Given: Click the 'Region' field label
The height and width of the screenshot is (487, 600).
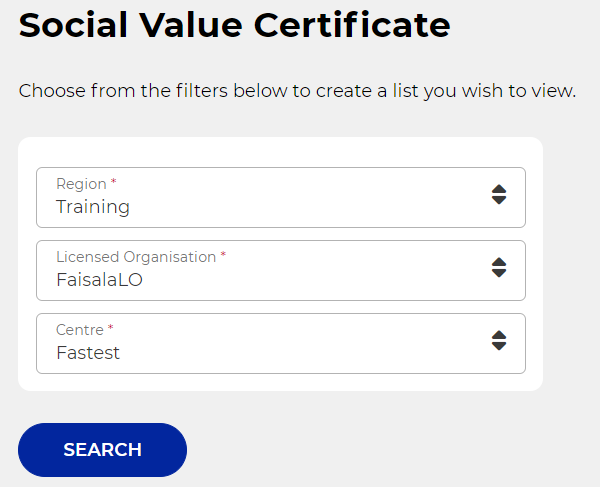Looking at the screenshot, I should (81, 184).
